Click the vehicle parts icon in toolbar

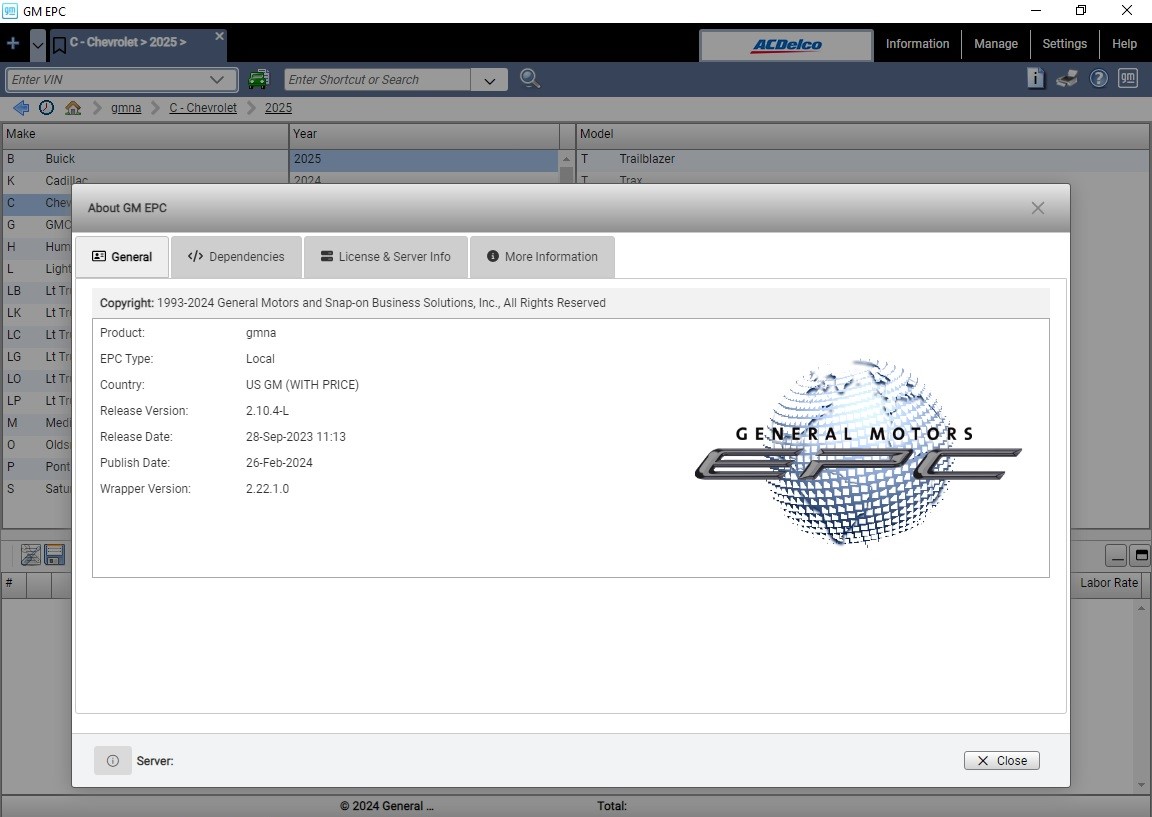[x=1067, y=78]
